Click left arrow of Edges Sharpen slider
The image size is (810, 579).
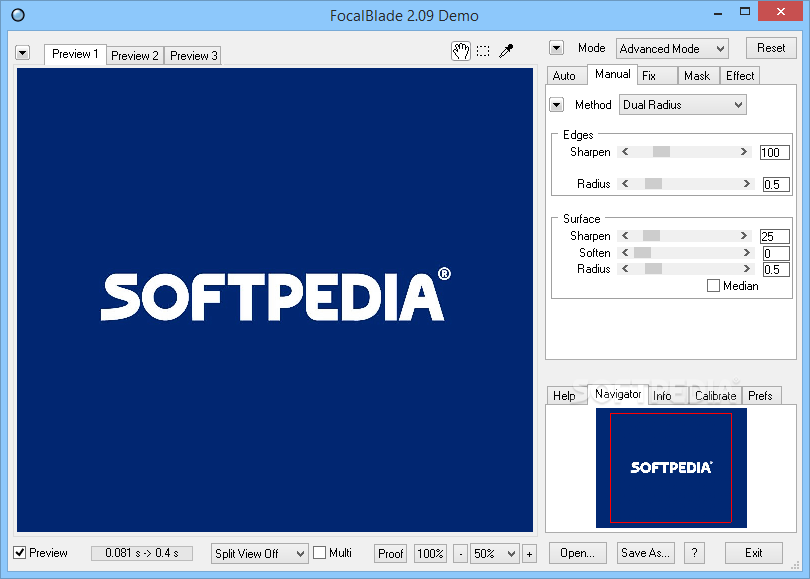pyautogui.click(x=625, y=152)
